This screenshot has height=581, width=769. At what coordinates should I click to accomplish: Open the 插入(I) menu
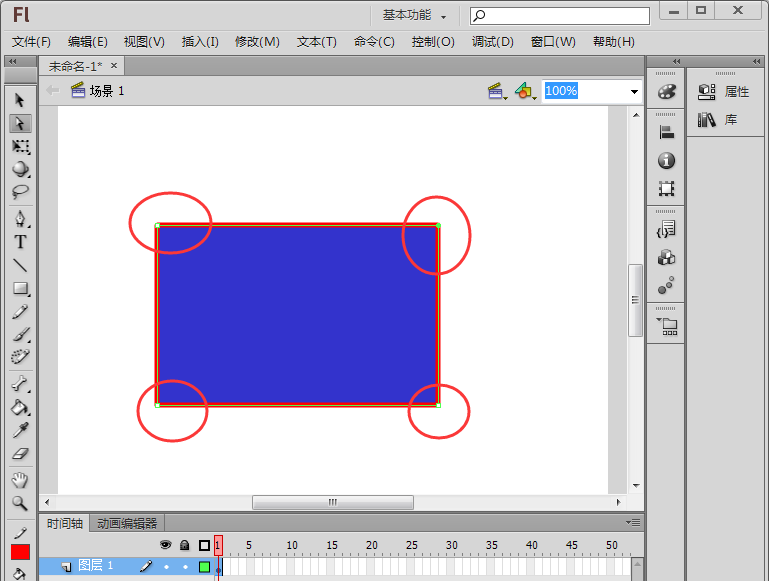click(200, 42)
